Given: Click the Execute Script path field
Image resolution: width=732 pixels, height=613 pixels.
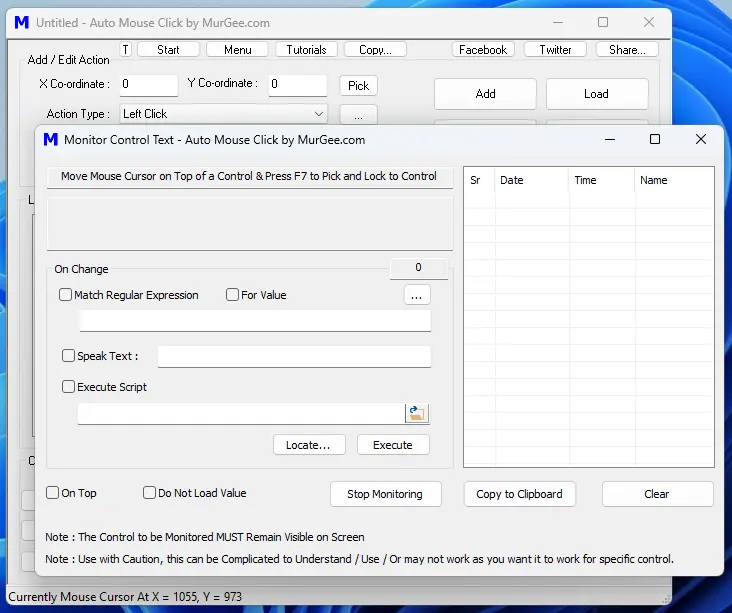Looking at the screenshot, I should (241, 414).
